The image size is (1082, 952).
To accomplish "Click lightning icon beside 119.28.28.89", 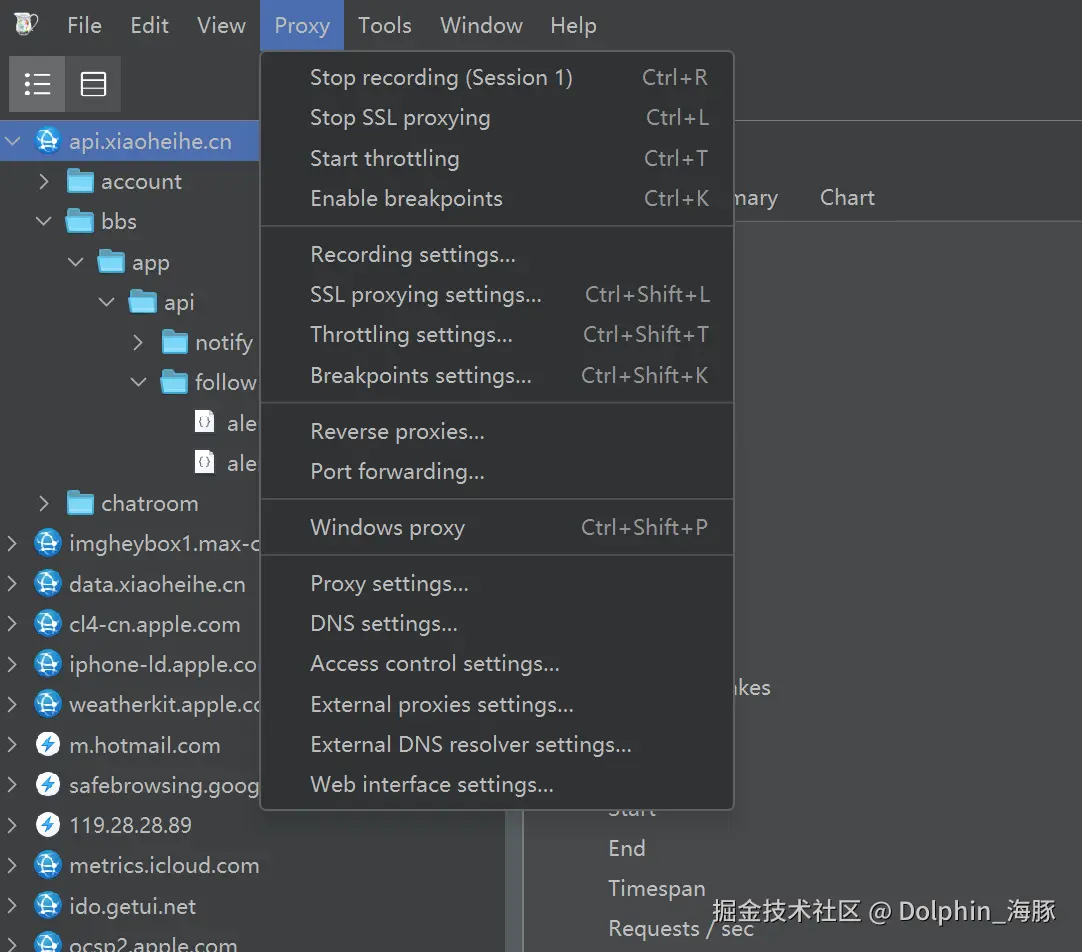I will point(48,824).
